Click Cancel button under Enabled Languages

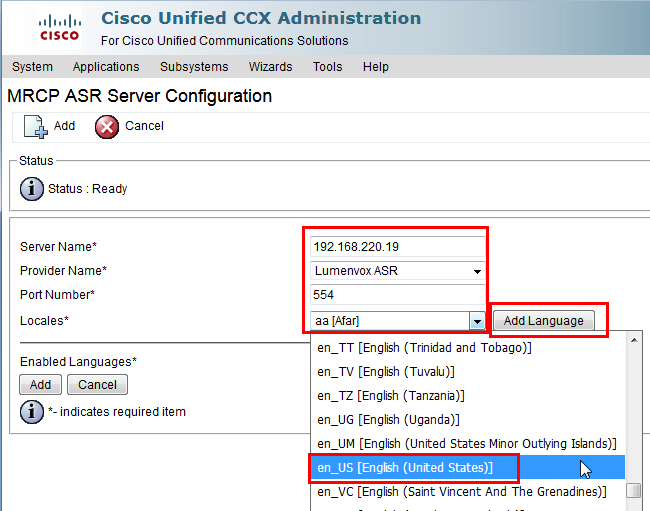click(97, 385)
